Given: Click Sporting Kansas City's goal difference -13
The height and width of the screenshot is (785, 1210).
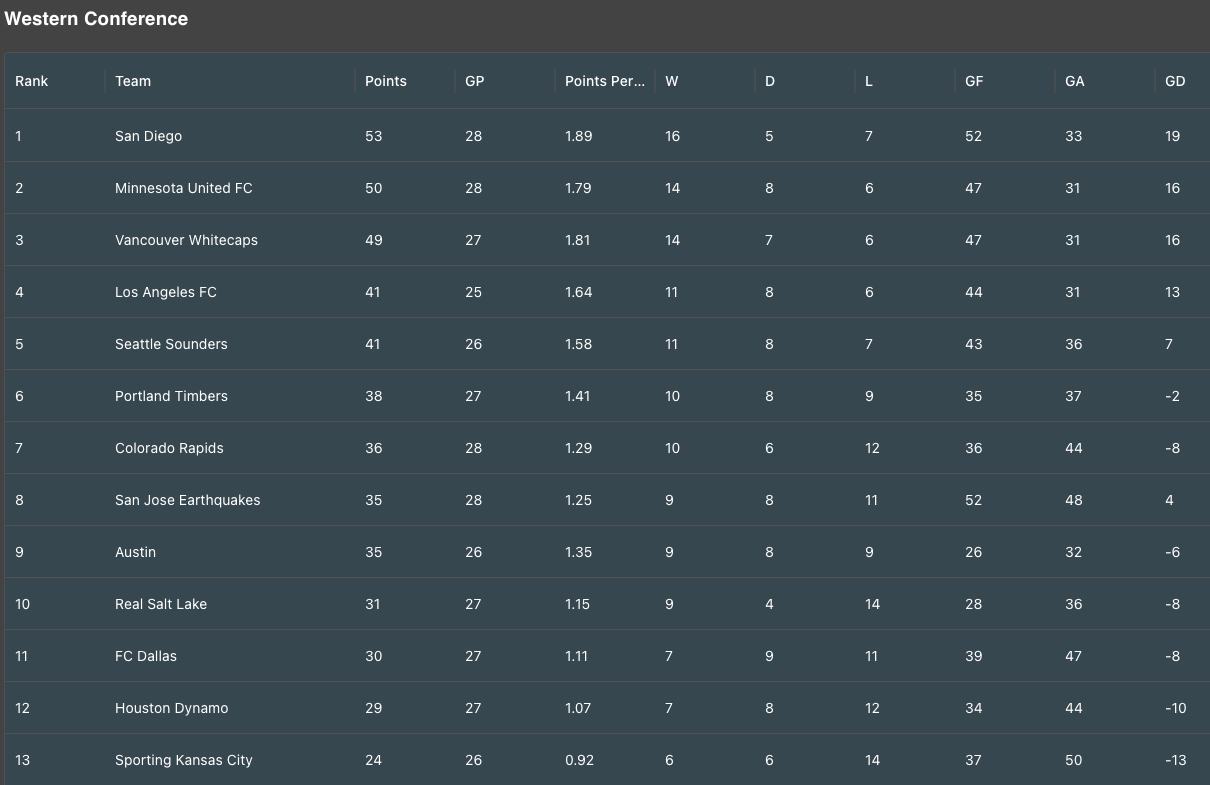Looking at the screenshot, I should tap(1176, 760).
